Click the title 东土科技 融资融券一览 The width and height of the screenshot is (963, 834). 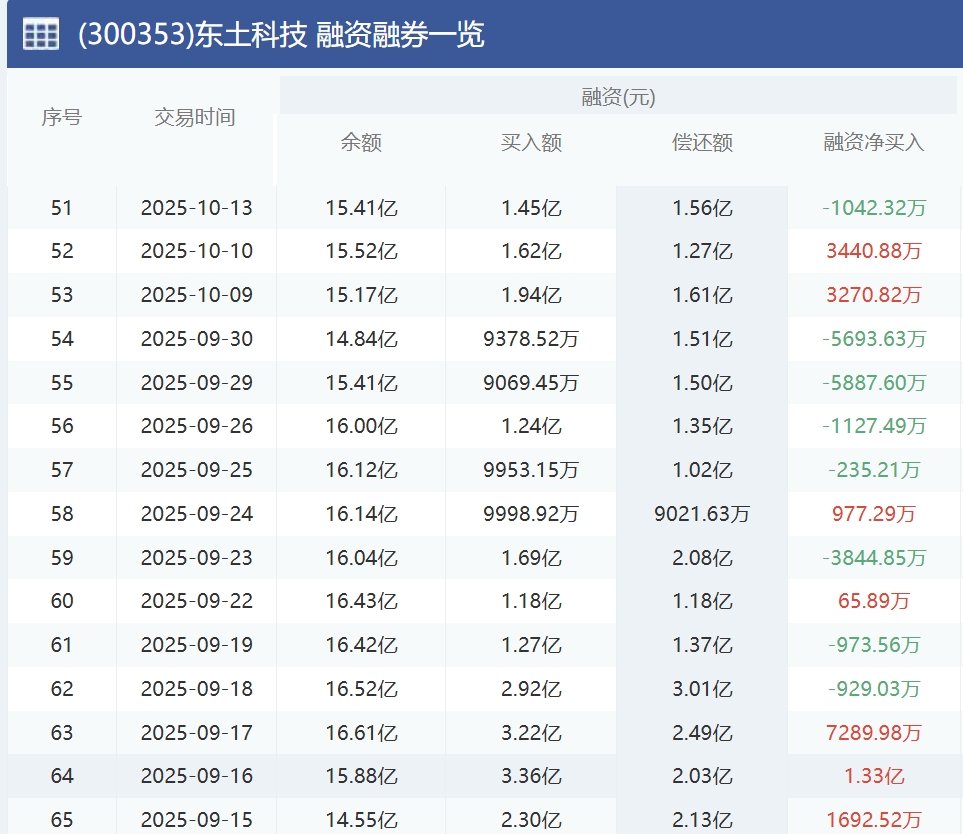pyautogui.click(x=340, y=34)
